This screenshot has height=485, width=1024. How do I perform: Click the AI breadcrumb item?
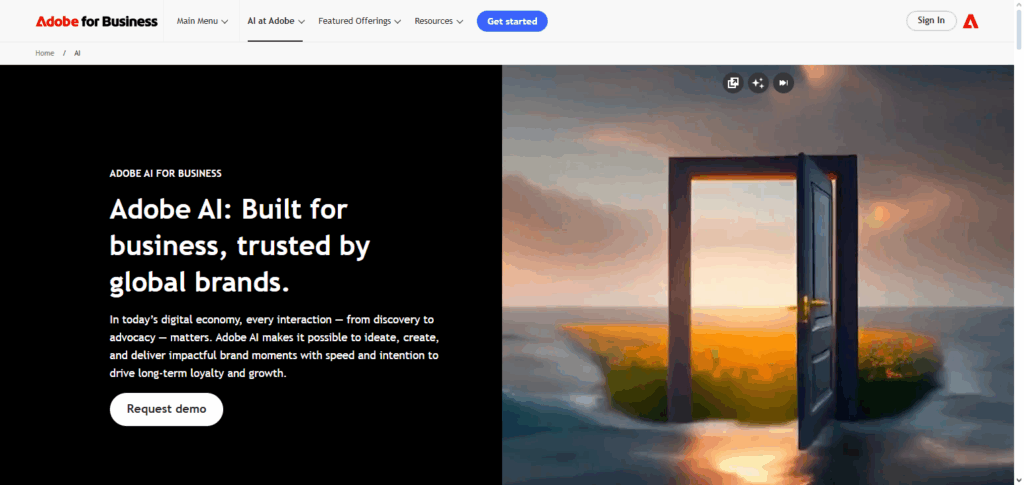(77, 53)
